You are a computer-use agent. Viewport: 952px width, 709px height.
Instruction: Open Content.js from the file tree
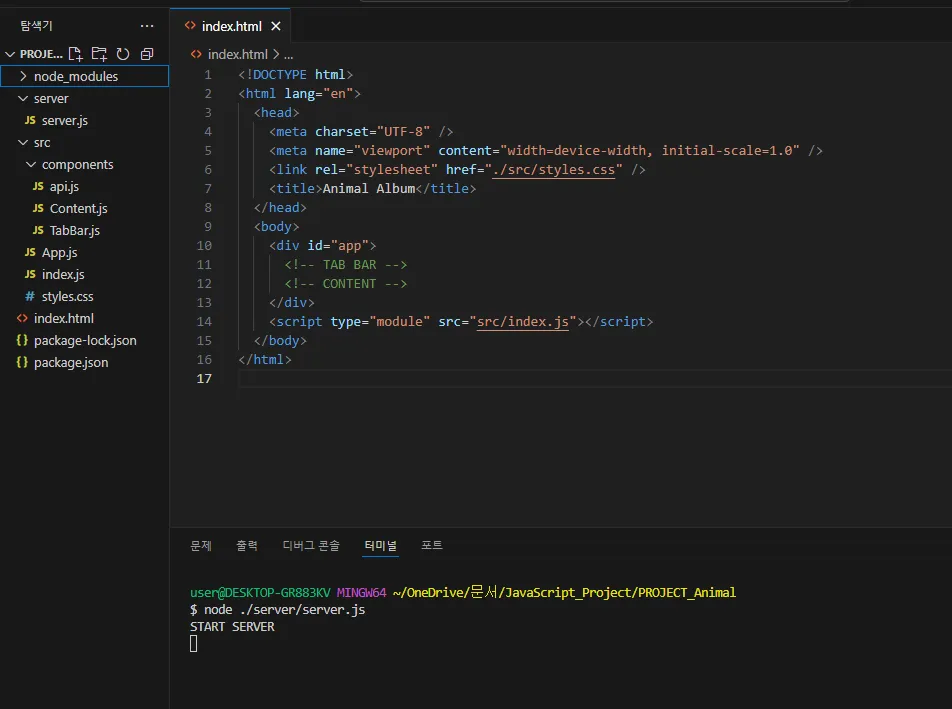click(78, 208)
